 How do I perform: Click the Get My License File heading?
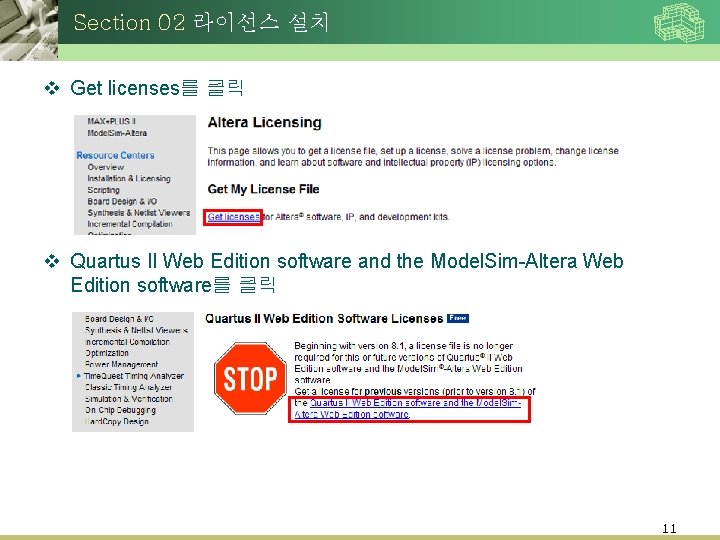point(263,189)
